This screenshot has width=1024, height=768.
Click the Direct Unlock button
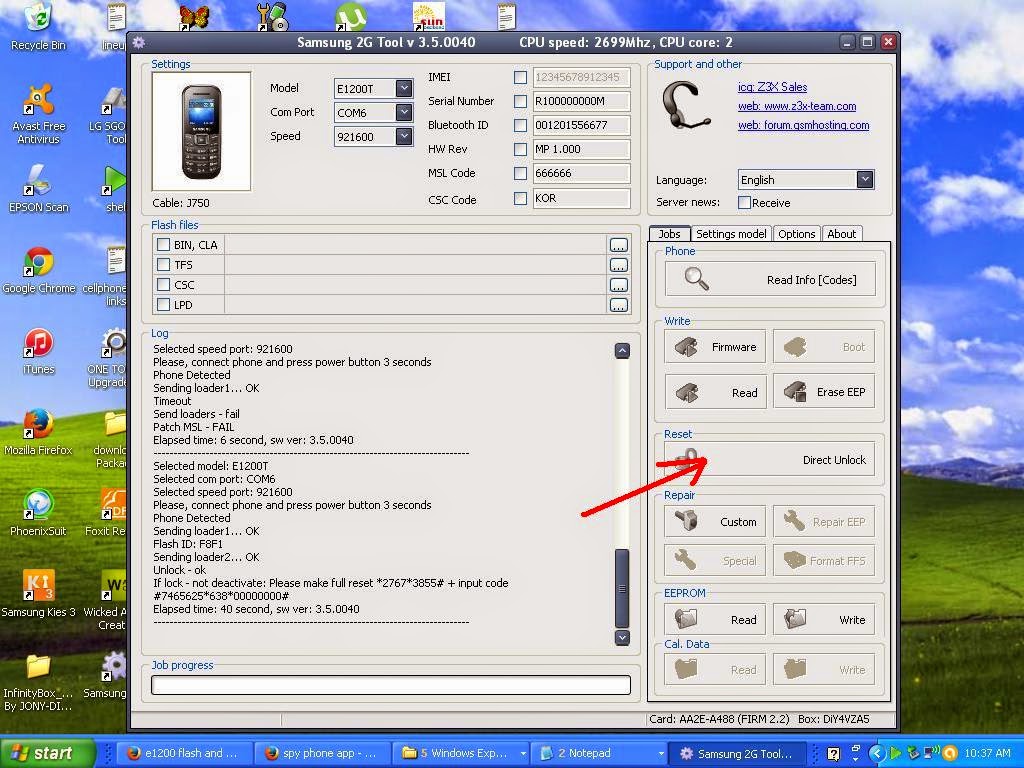[x=770, y=460]
